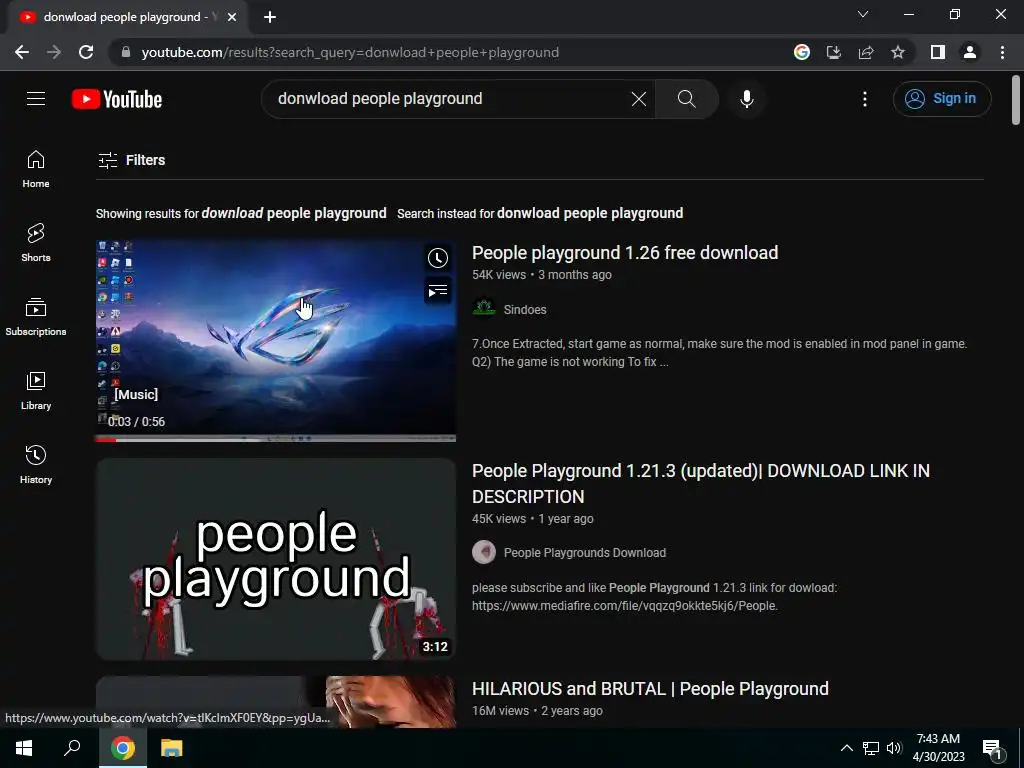The width and height of the screenshot is (1024, 768).
Task: Open the Windows Start menu
Action: tap(24, 748)
